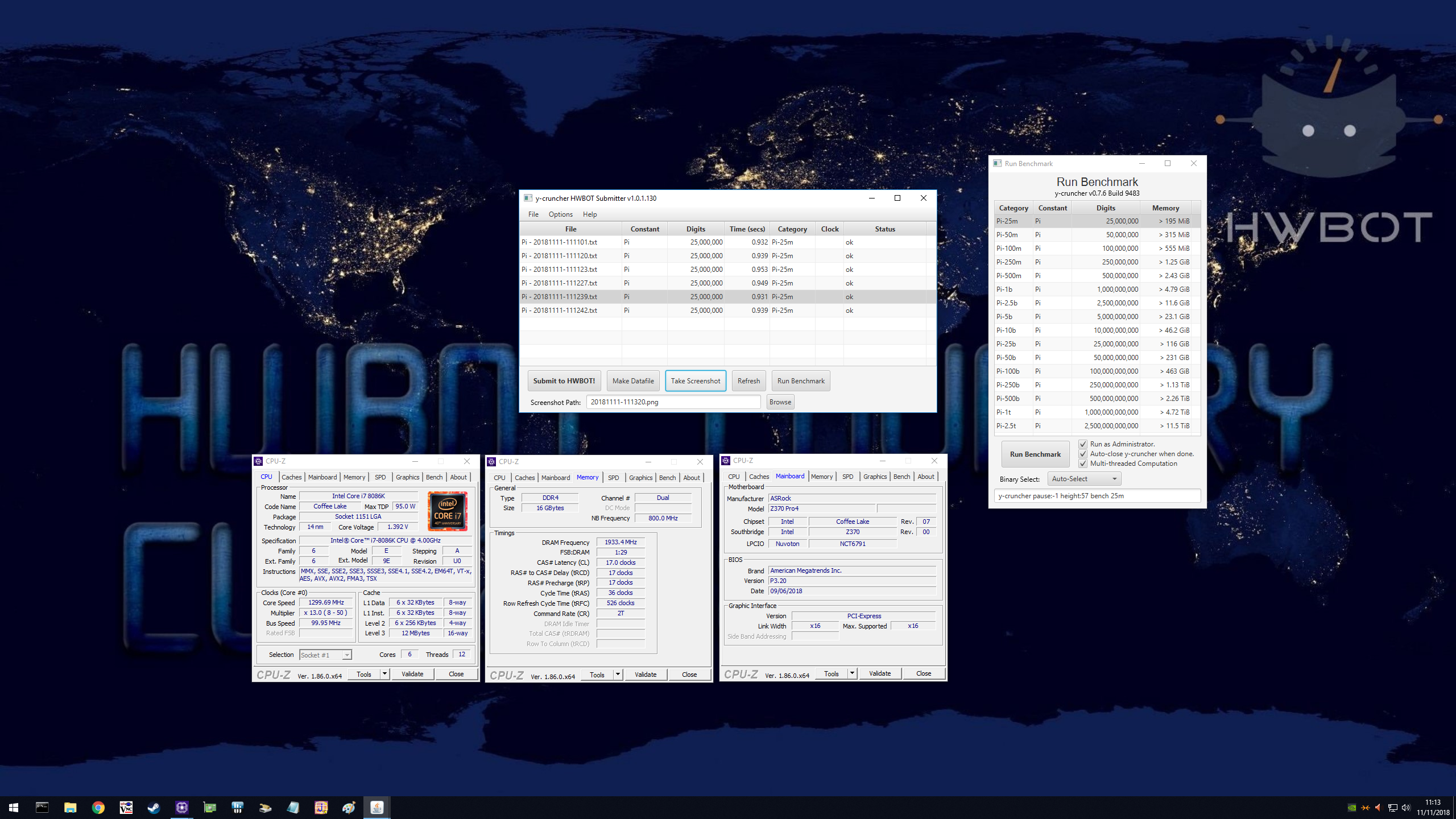This screenshot has width=1456, height=819.
Task: Click Browse next to Screenshot Path
Action: [780, 402]
